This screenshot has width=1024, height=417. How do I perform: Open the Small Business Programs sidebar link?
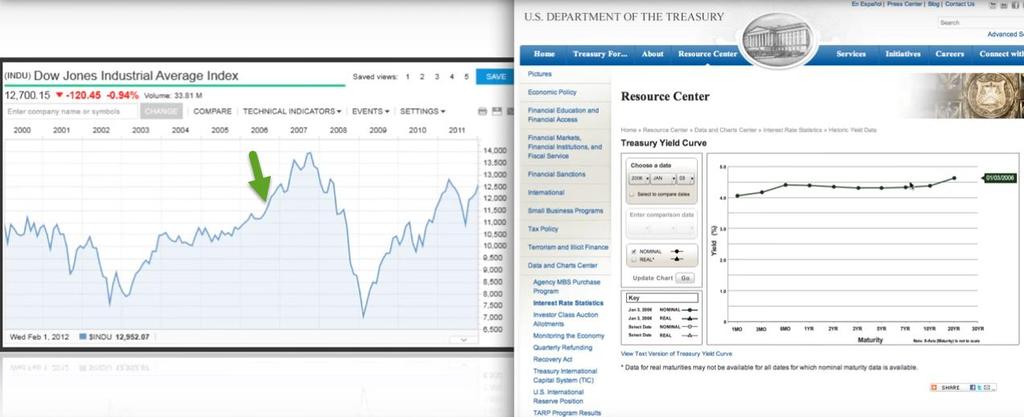[565, 211]
